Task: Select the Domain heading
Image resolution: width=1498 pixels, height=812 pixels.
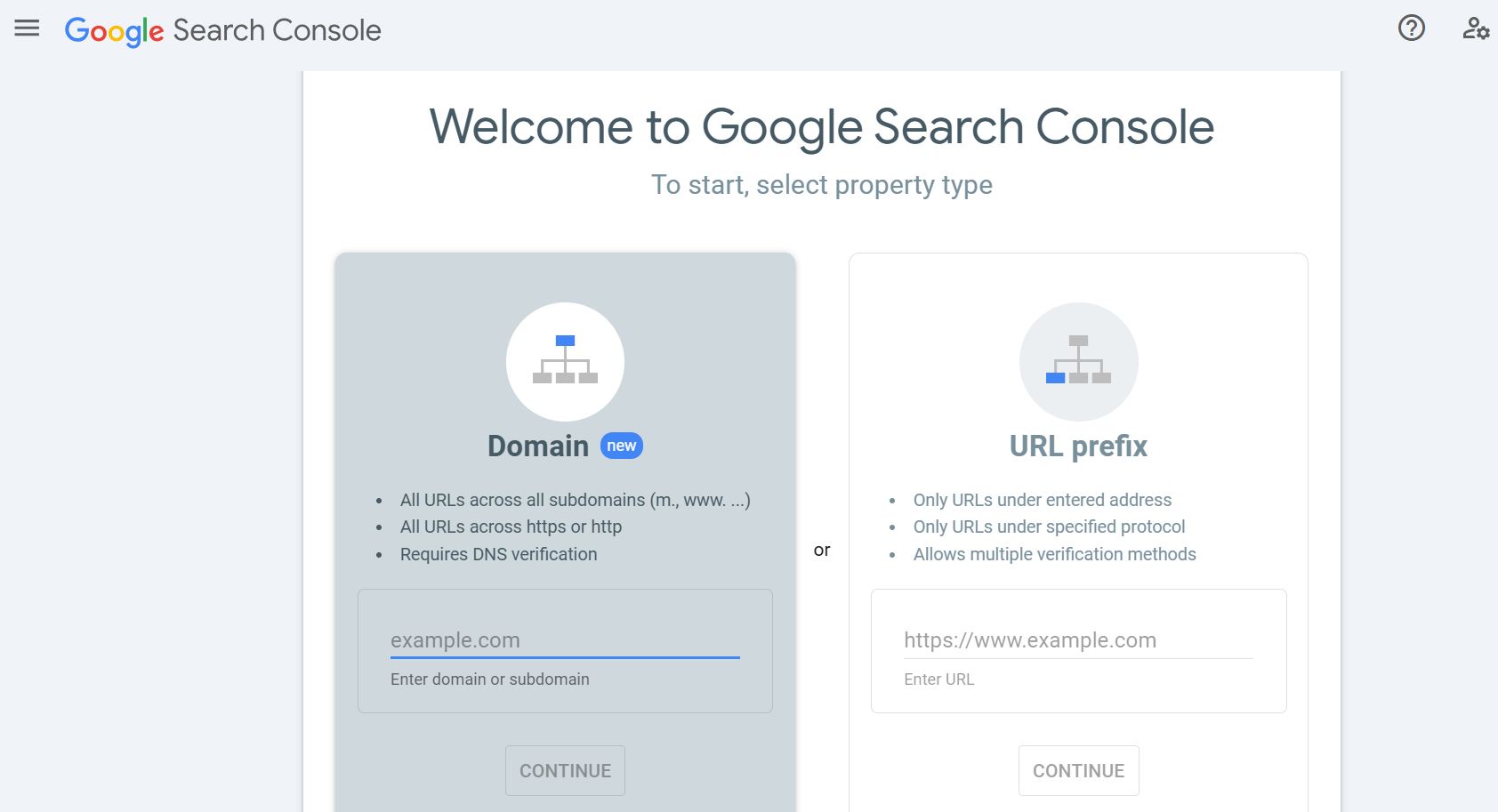Action: point(538,446)
